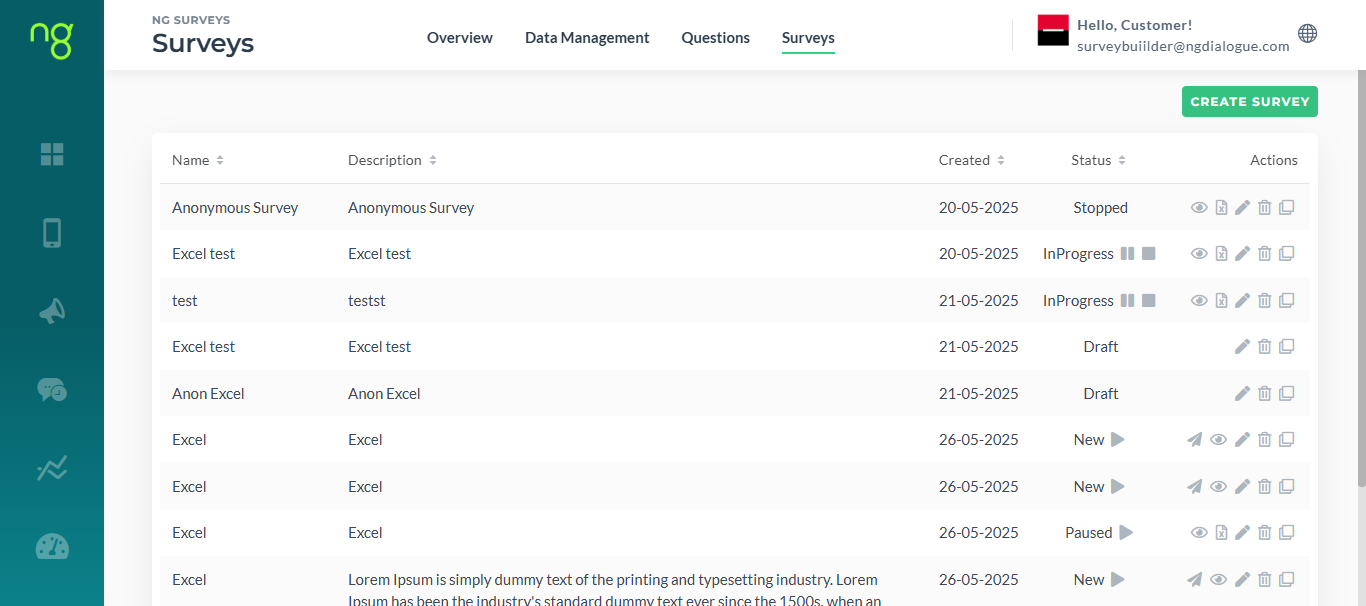Open the analytics line chart sidebar icon
The height and width of the screenshot is (606, 1366).
click(52, 468)
